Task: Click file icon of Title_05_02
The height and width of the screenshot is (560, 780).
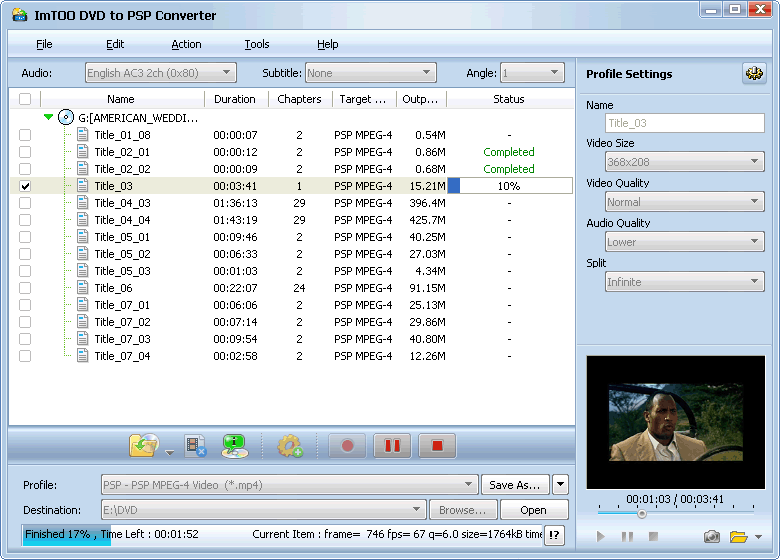Action: click(83, 254)
